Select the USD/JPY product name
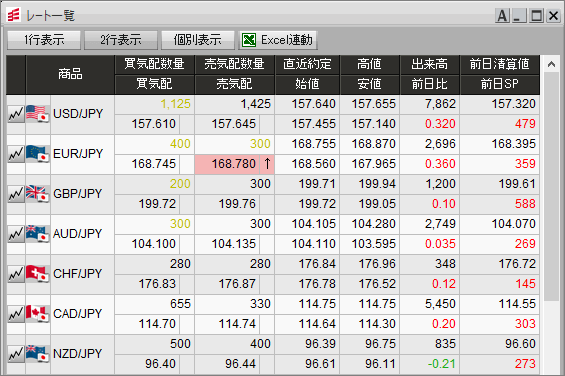Screen dimensions: 565x376 [x=77, y=114]
